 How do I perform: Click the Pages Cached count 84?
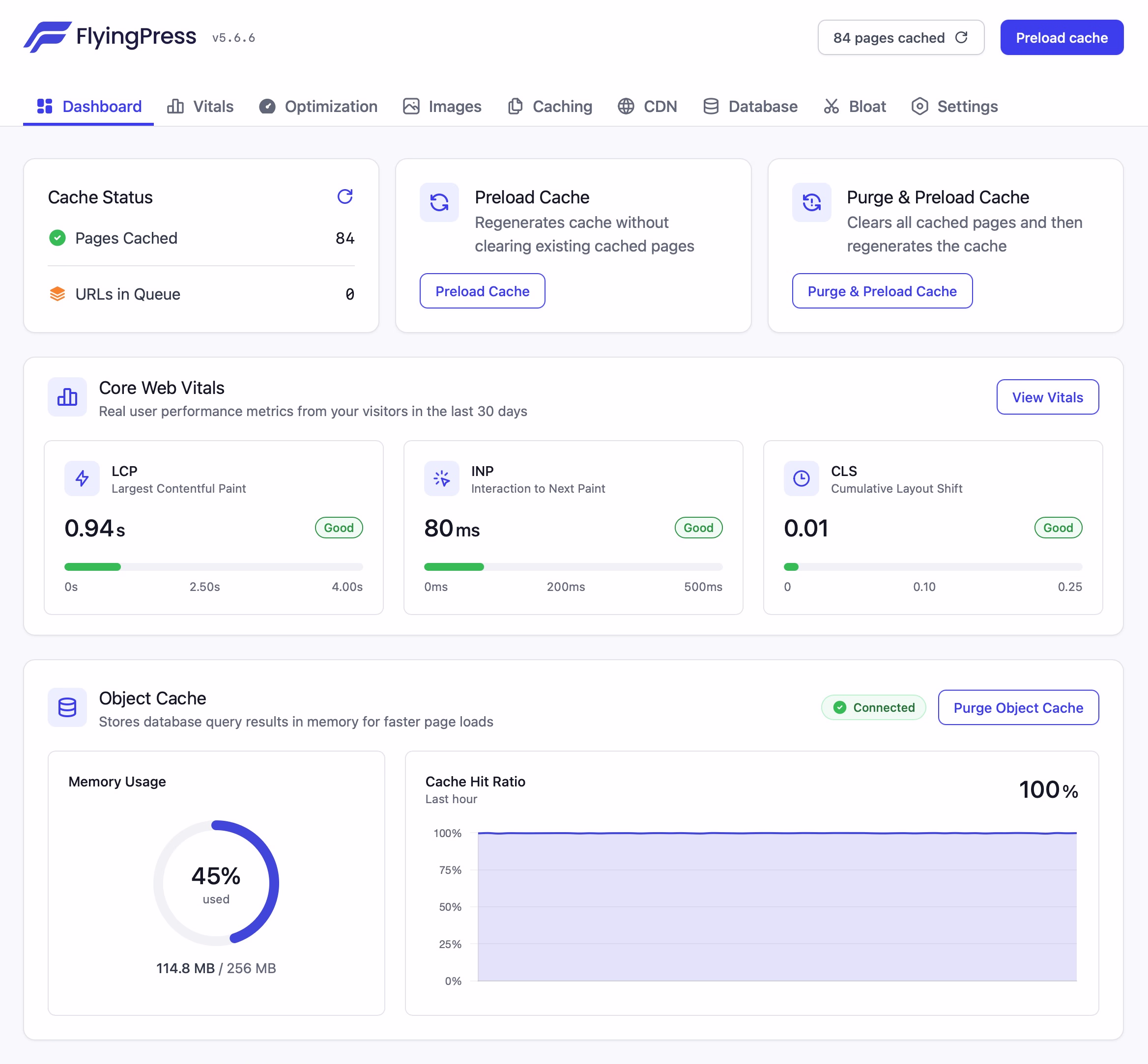click(x=344, y=238)
